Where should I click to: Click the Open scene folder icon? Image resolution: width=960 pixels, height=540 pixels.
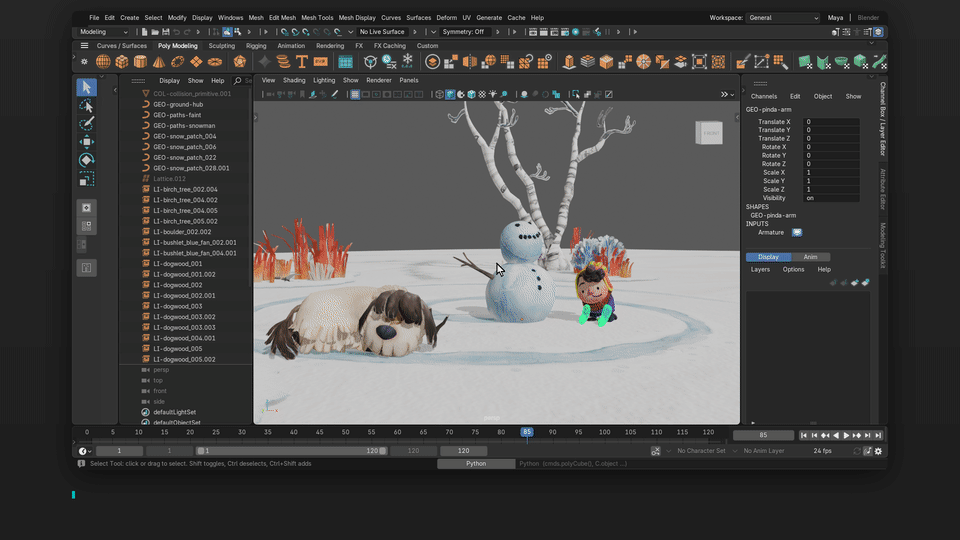click(x=155, y=32)
